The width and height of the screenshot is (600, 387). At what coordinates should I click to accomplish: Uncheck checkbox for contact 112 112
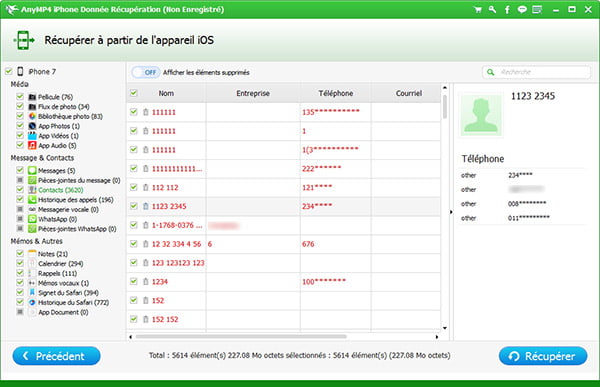(x=134, y=187)
